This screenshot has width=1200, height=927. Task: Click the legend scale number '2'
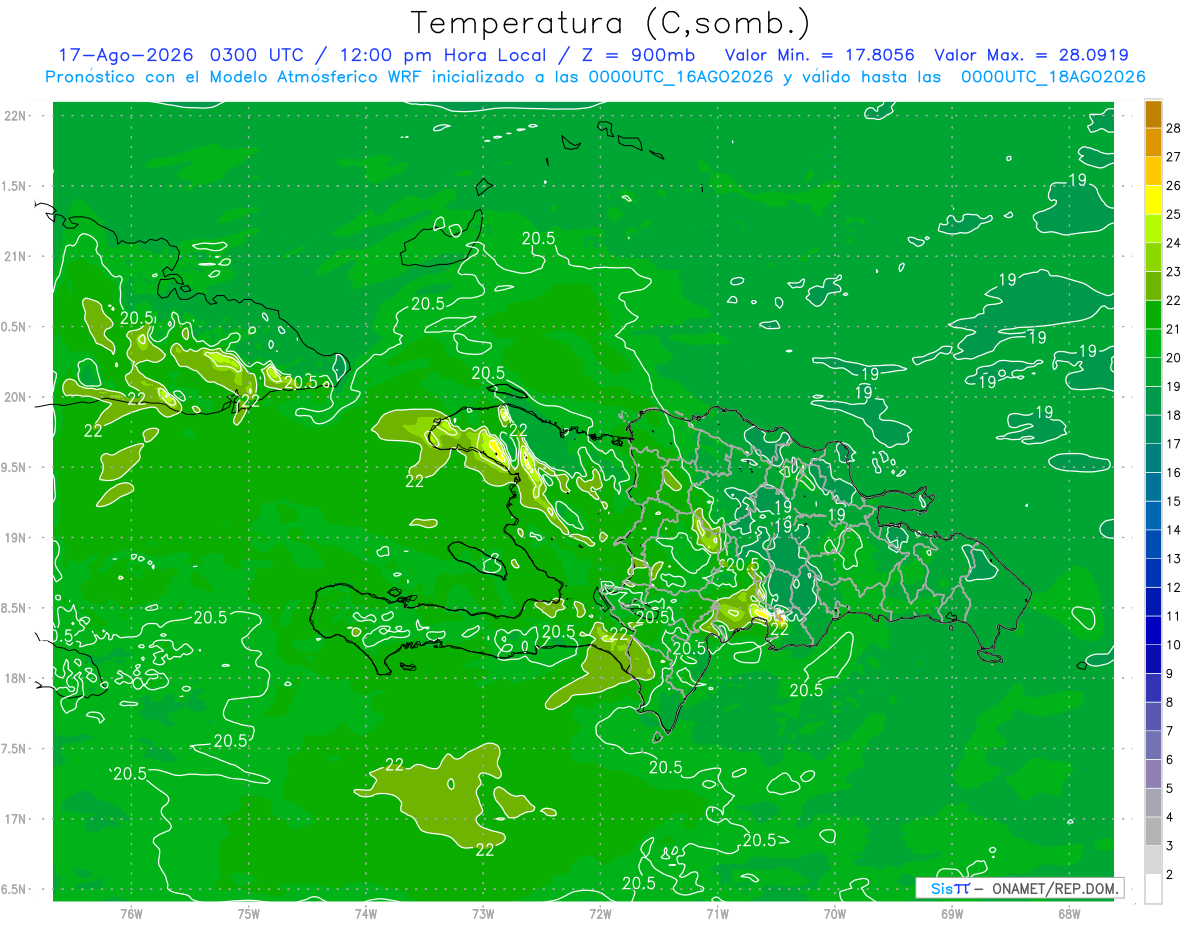pos(1170,875)
